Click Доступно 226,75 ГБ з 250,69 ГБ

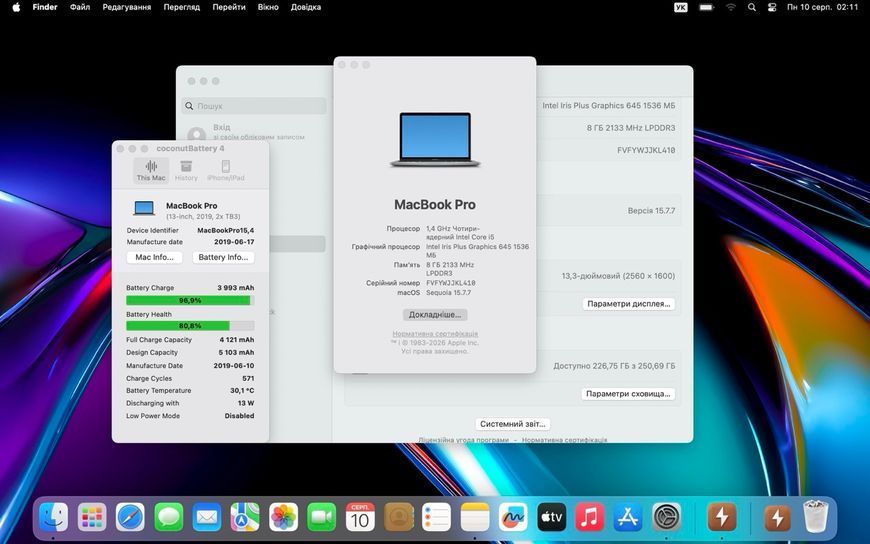(x=614, y=366)
